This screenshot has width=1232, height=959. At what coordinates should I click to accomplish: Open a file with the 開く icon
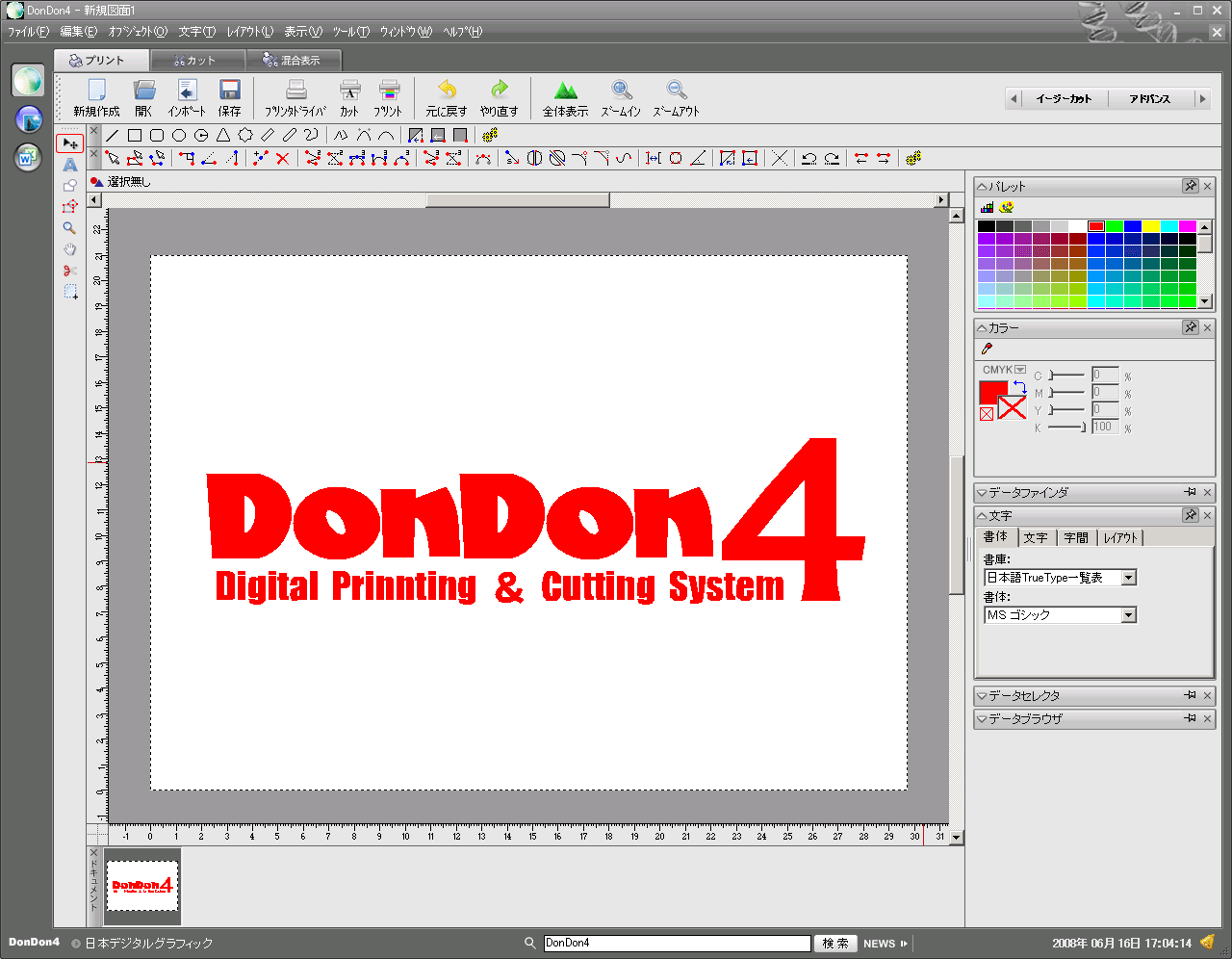tap(144, 97)
